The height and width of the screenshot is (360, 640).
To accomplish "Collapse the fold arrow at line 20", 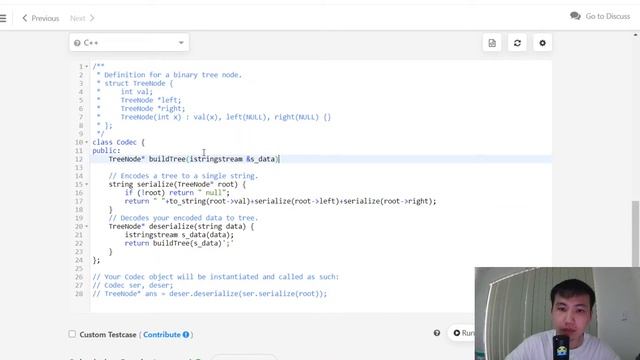I will point(87,227).
